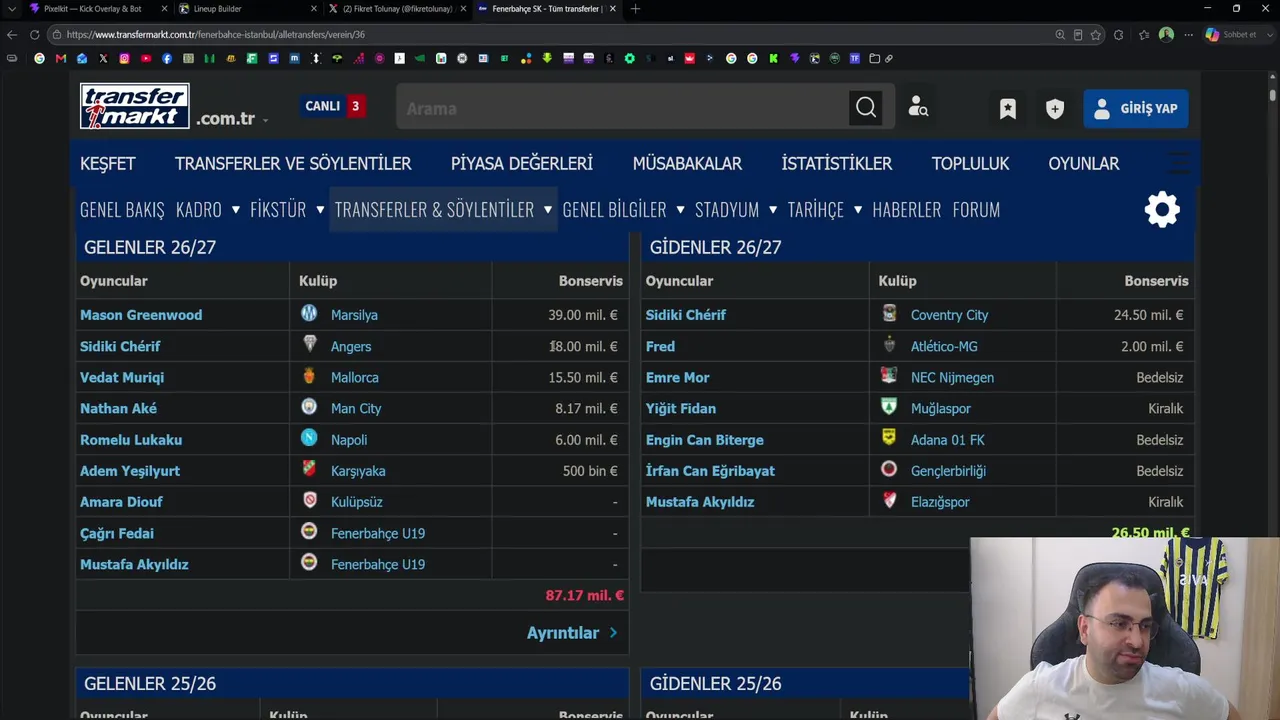Click Coventry City club crest icon

[x=889, y=314]
